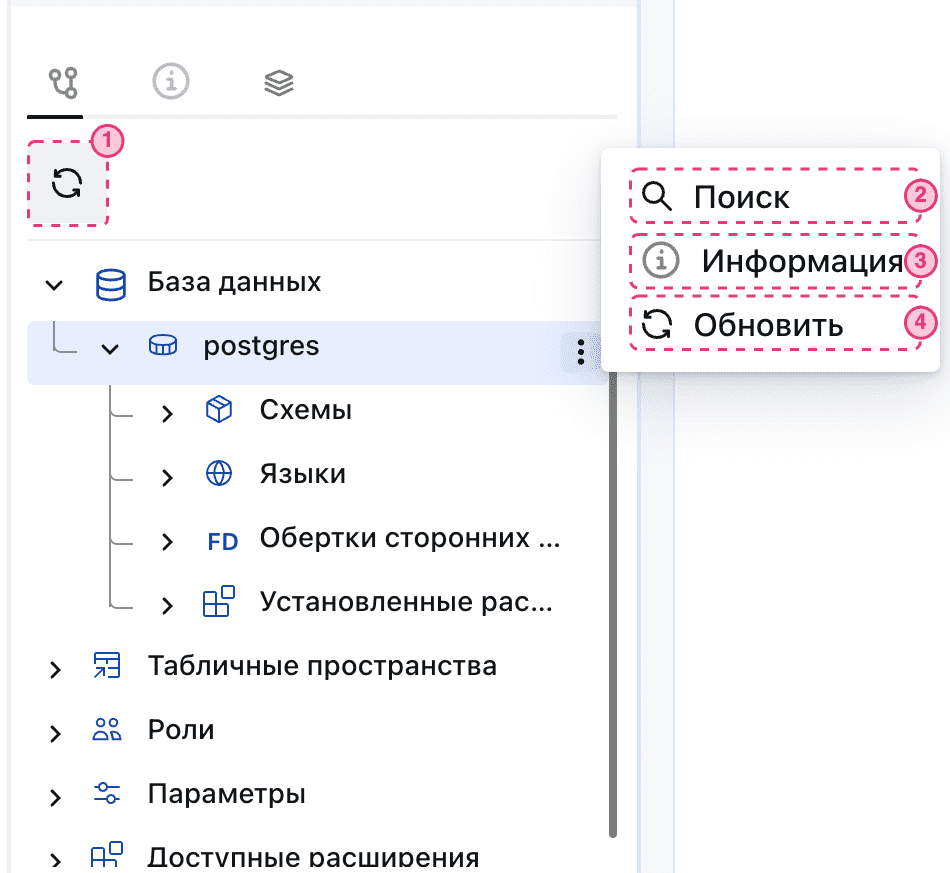Click the Схемы cube icon
The width and height of the screenshot is (950, 873).
pos(219,410)
